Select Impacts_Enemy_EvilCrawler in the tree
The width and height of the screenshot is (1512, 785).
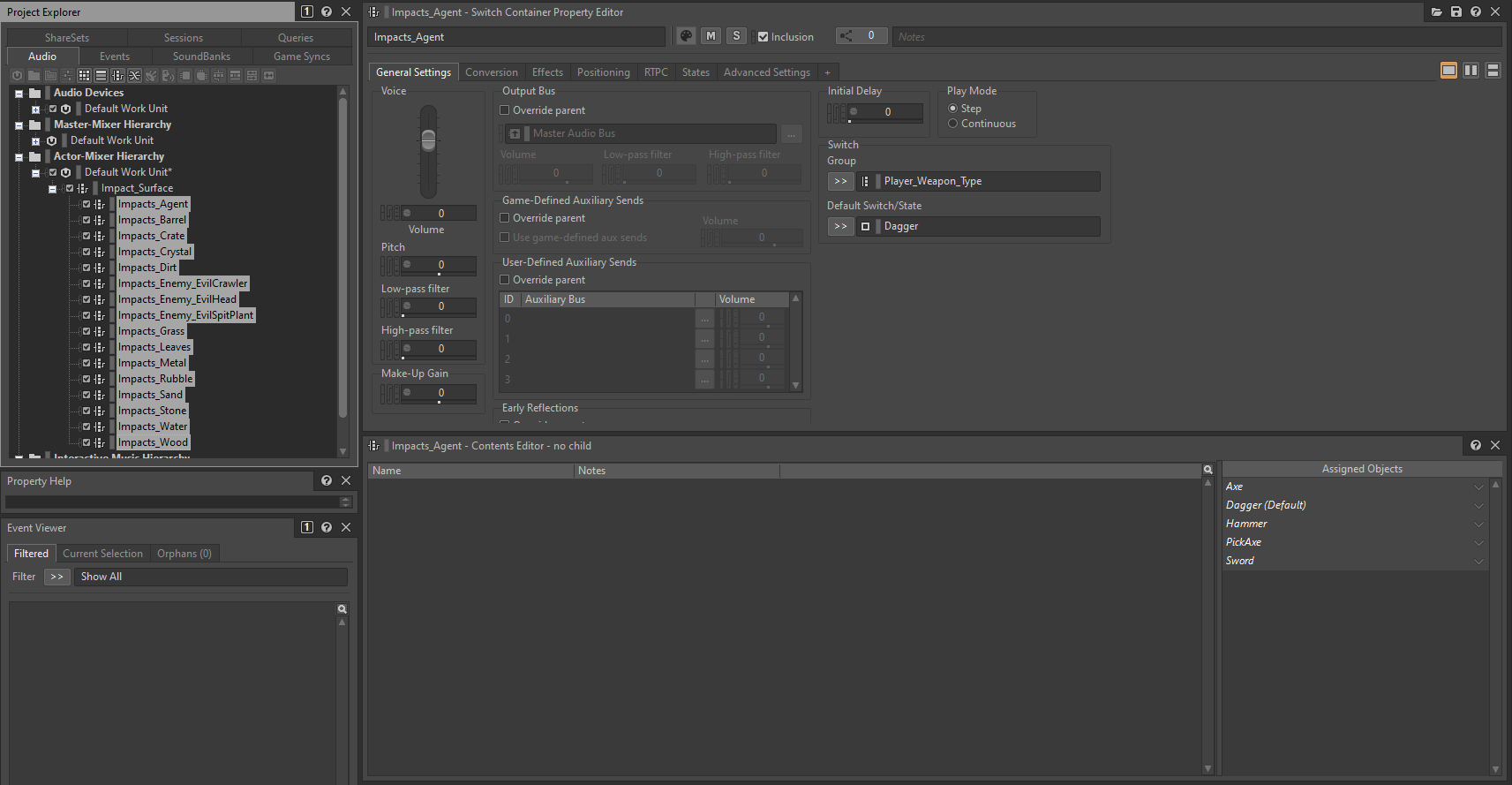pyautogui.click(x=183, y=283)
